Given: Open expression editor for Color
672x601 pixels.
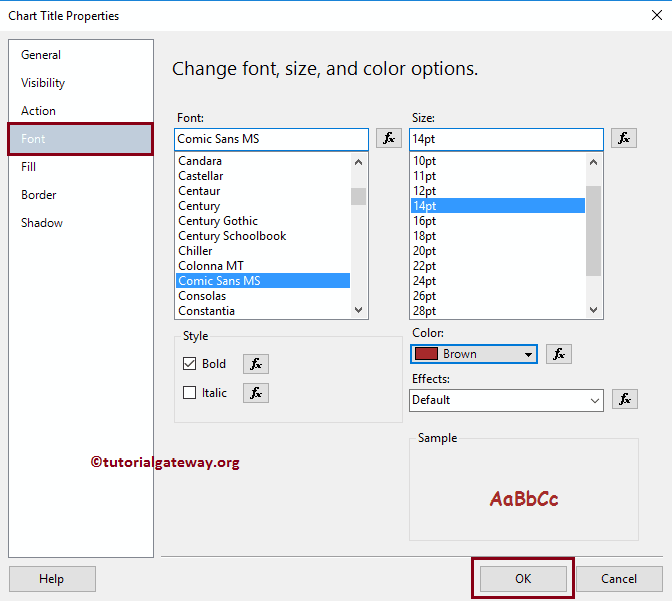Looking at the screenshot, I should [558, 354].
